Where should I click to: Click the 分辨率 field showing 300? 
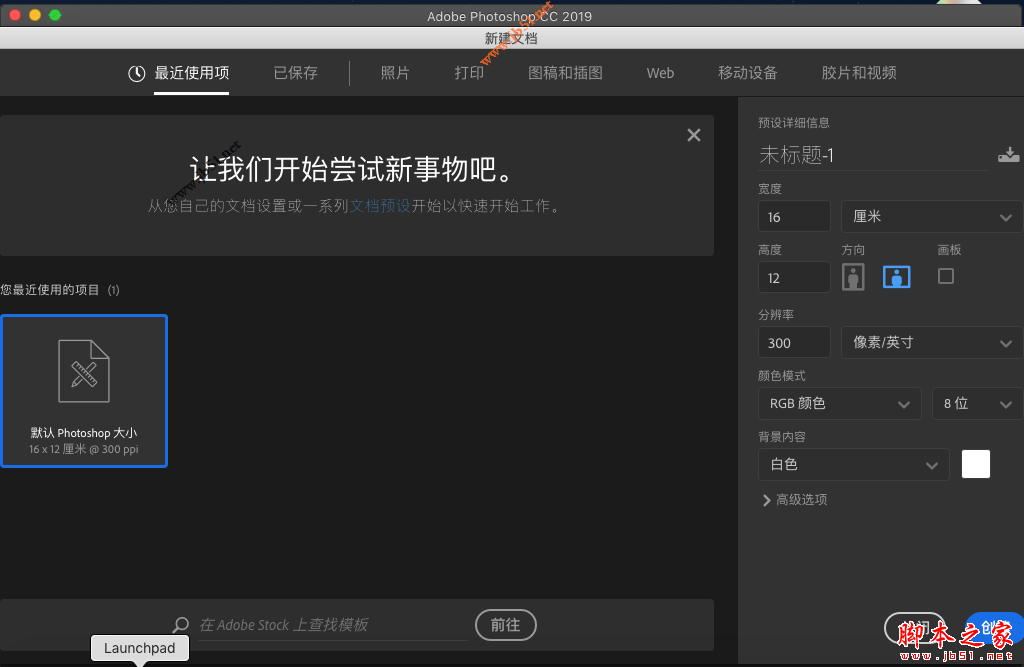pos(794,342)
